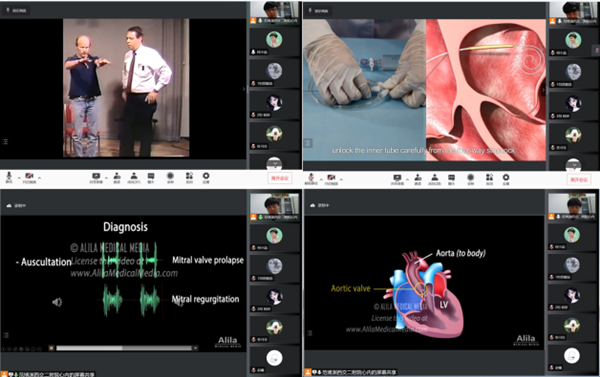600x377 pixels.
Task: Expand participant list chevron in two-men video meeting
Action: pyautogui.click(x=274, y=163)
